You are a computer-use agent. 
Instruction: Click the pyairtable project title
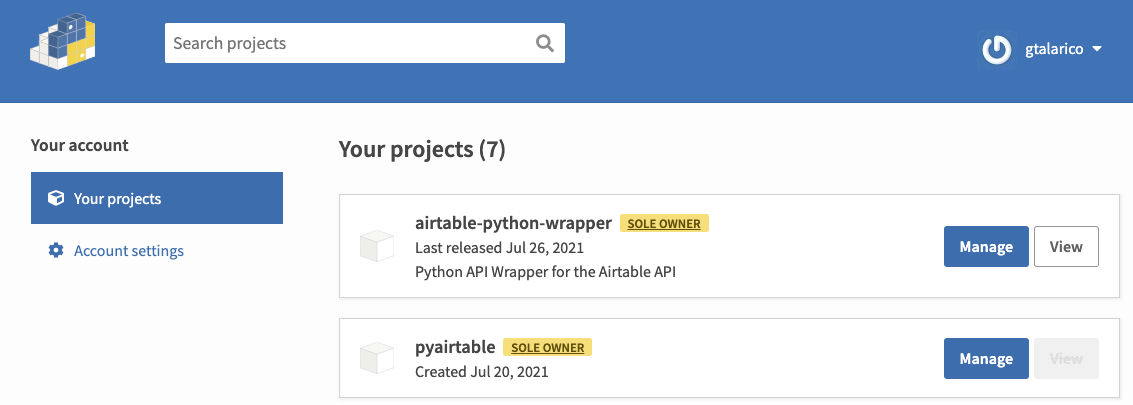tap(455, 348)
